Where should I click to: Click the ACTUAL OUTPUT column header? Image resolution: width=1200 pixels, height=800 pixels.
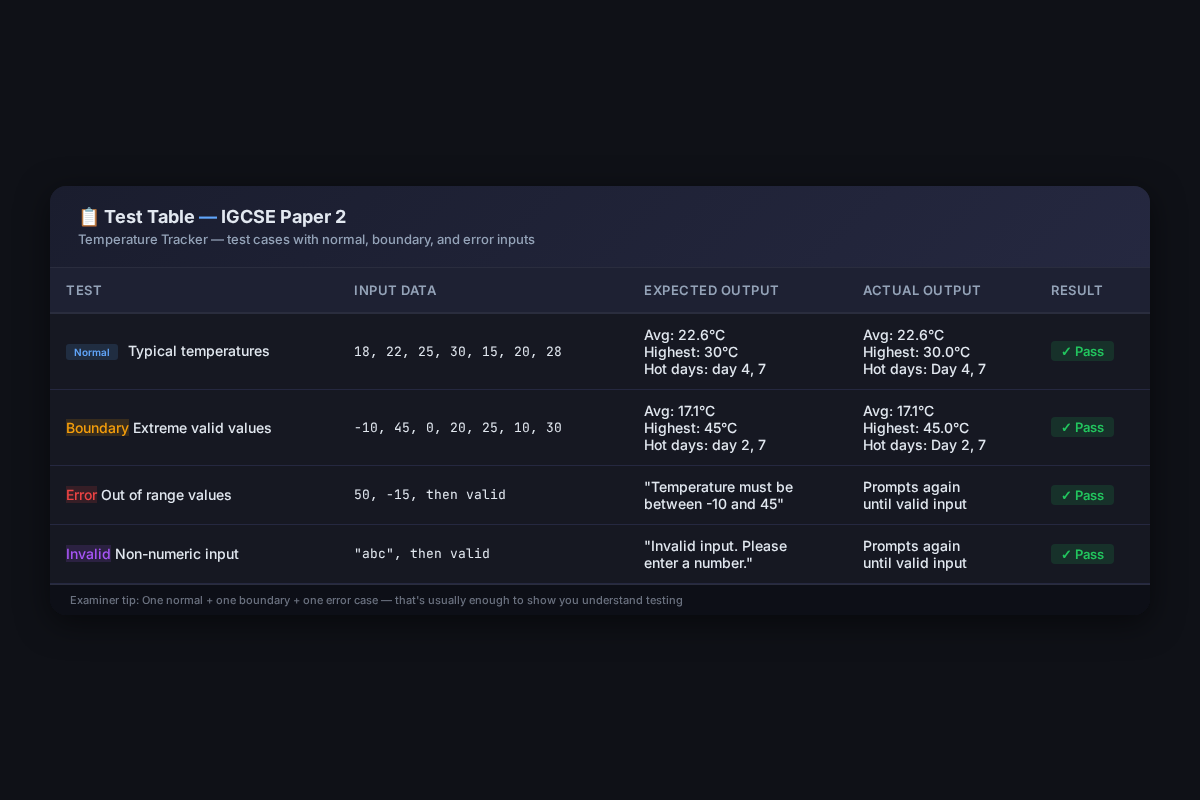(922, 291)
